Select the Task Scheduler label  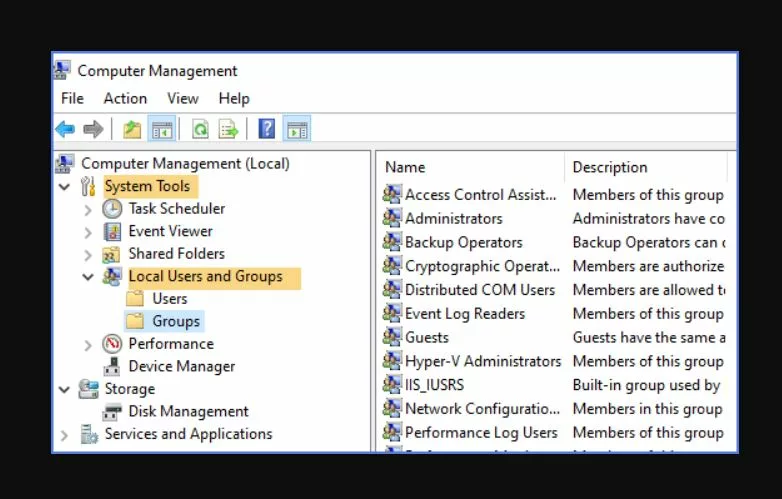click(177, 208)
